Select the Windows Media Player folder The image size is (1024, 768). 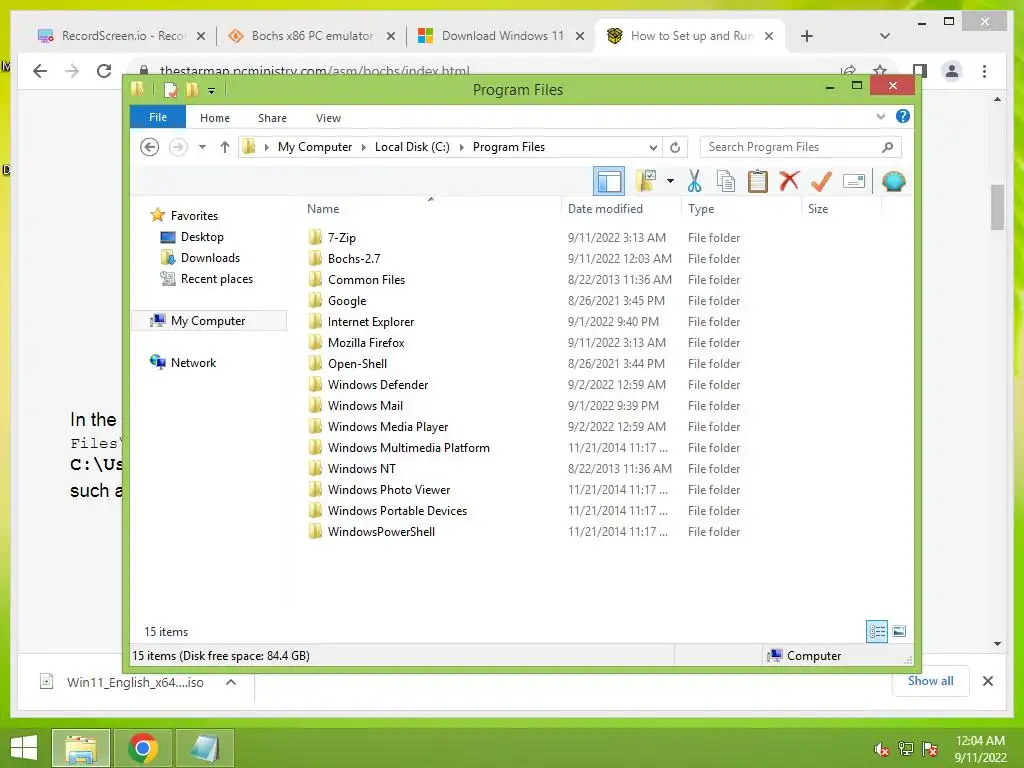[388, 426]
